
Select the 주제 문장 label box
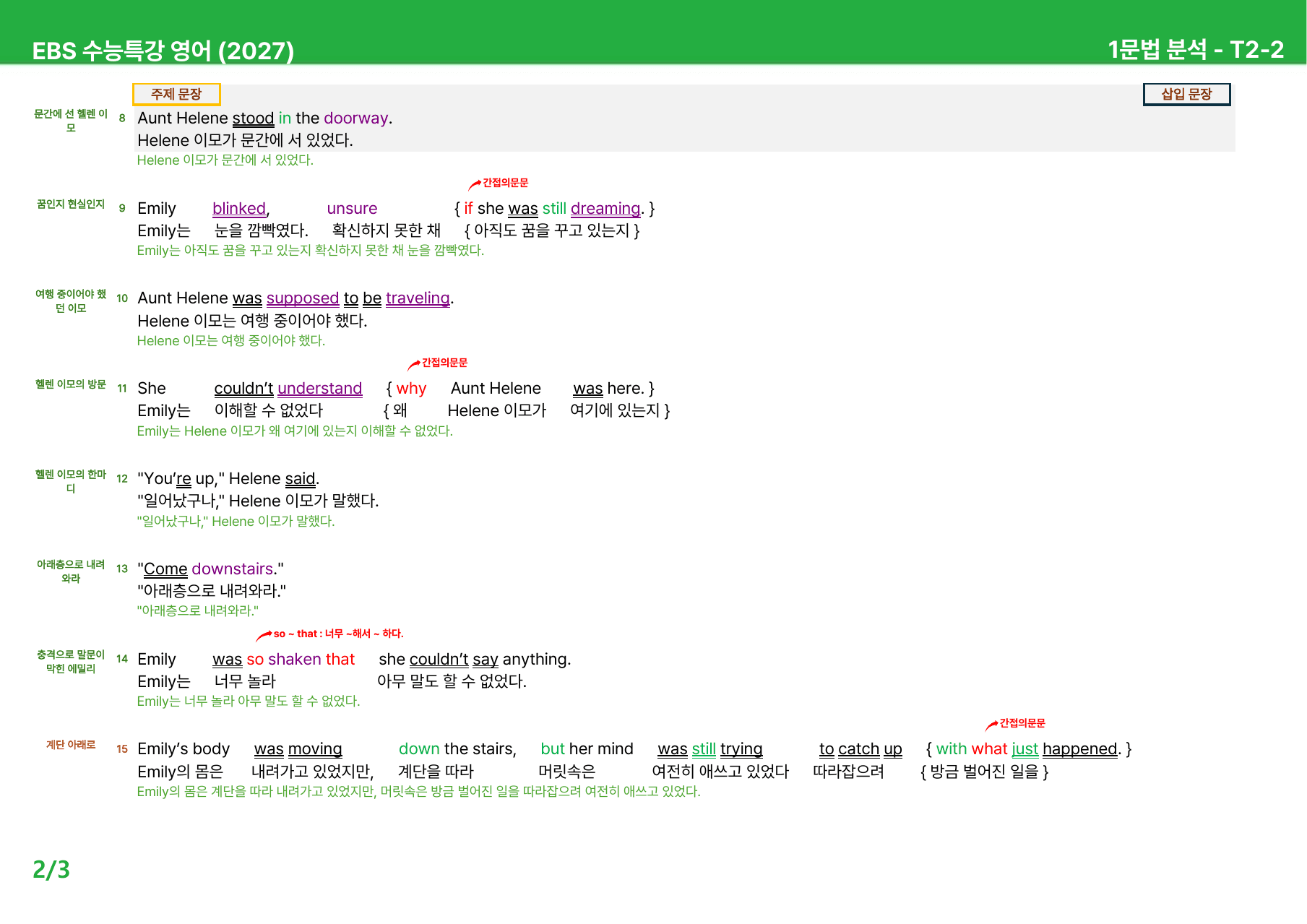click(x=176, y=94)
